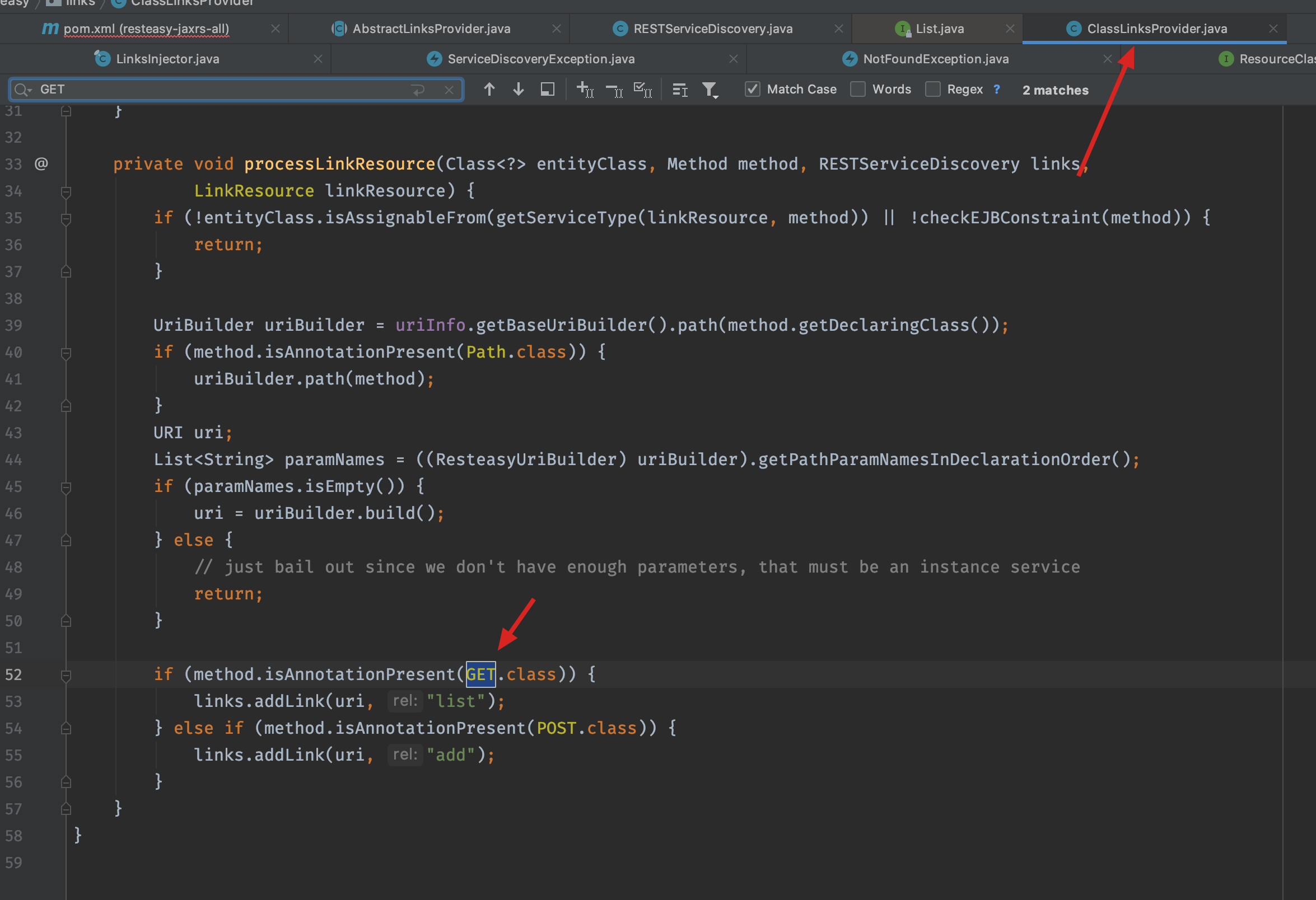Unselect occurrence icon in search bar

[614, 90]
